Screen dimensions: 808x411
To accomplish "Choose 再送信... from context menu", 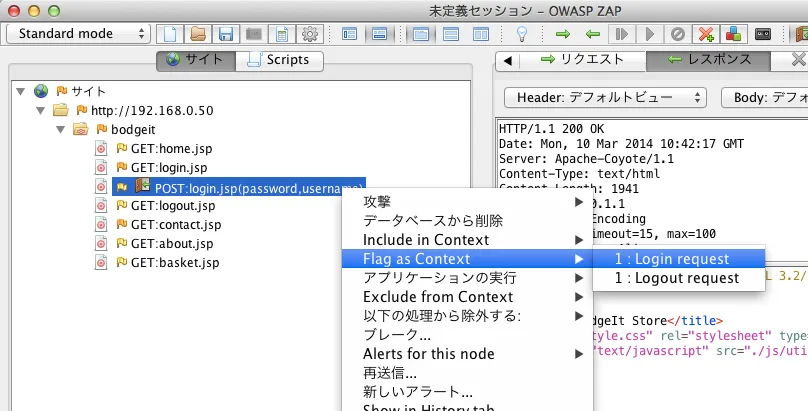I will [x=467, y=373].
